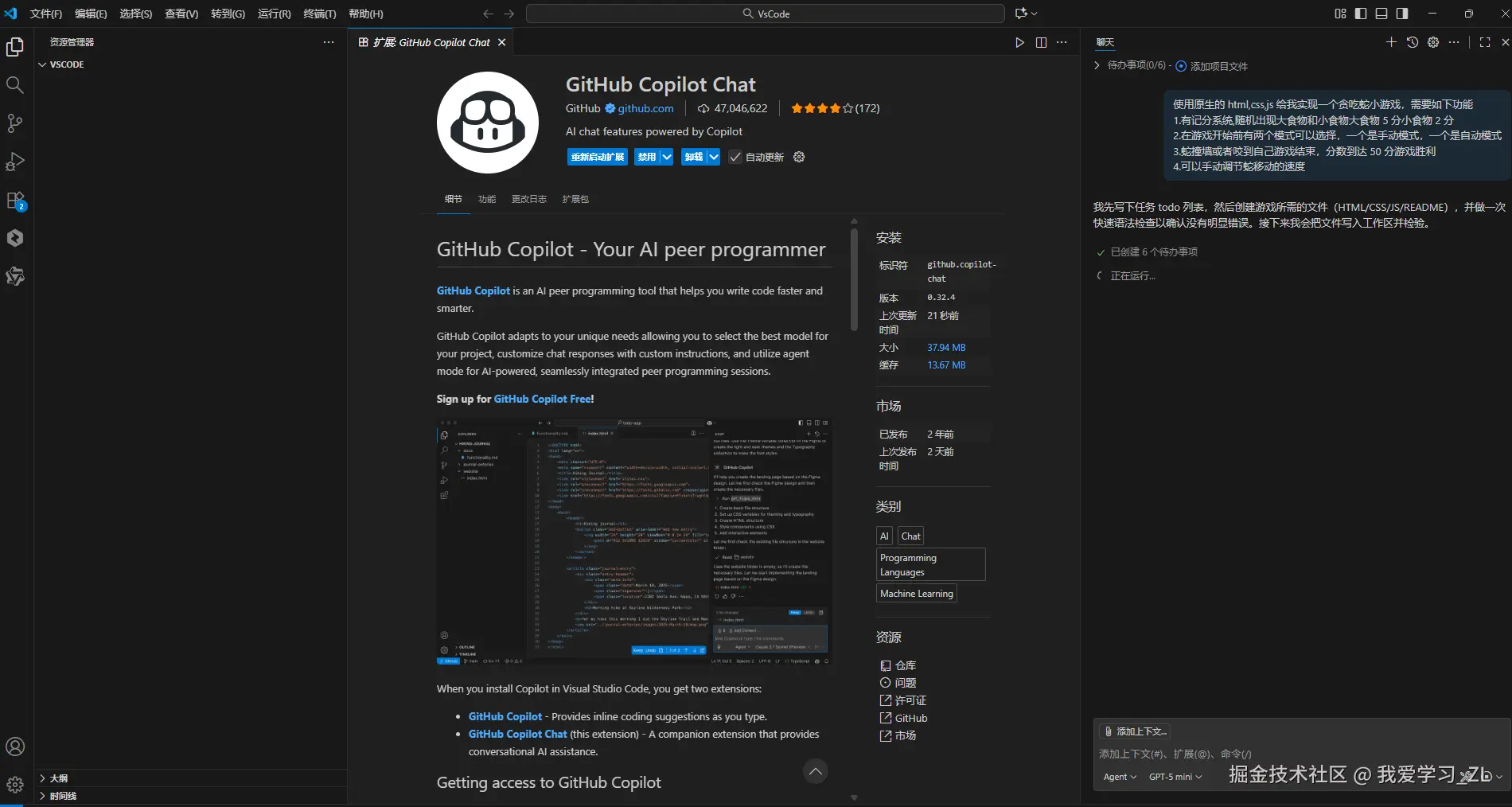Click the scroll-to-top round arrow button
Viewport: 1512px width, 807px height.
click(x=815, y=771)
